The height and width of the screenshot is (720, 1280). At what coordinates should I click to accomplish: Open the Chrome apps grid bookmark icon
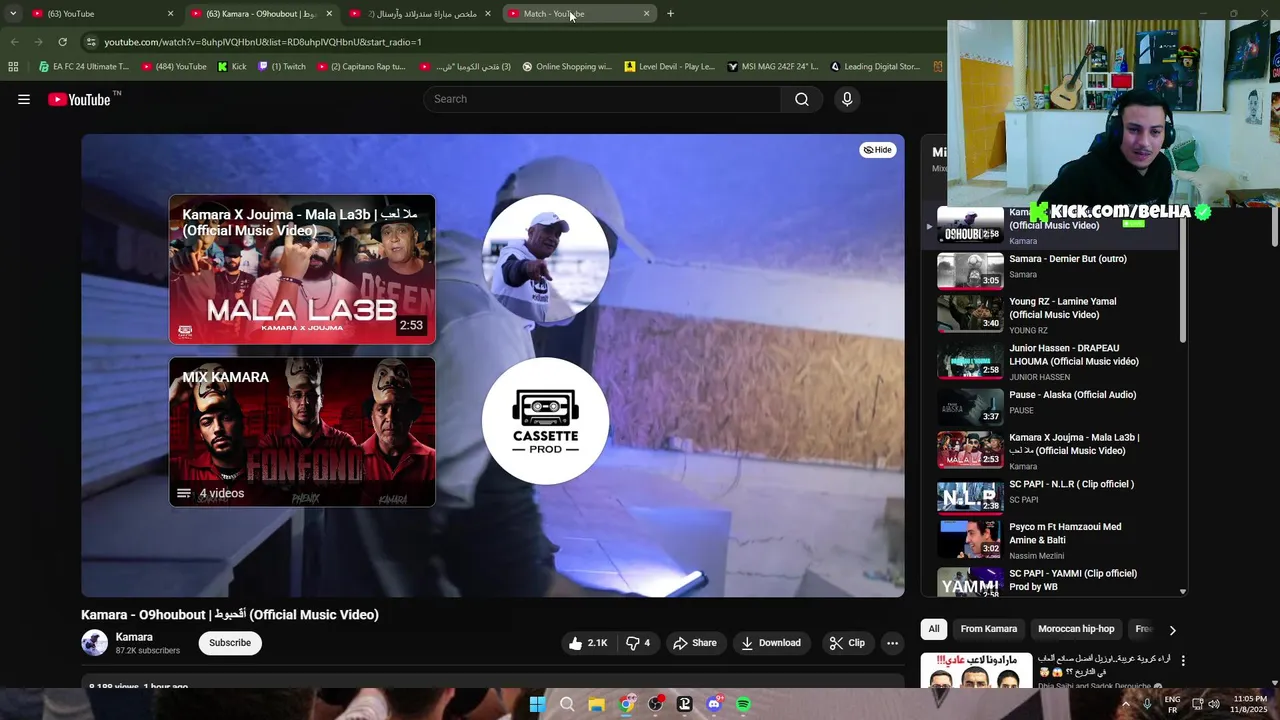[x=13, y=67]
